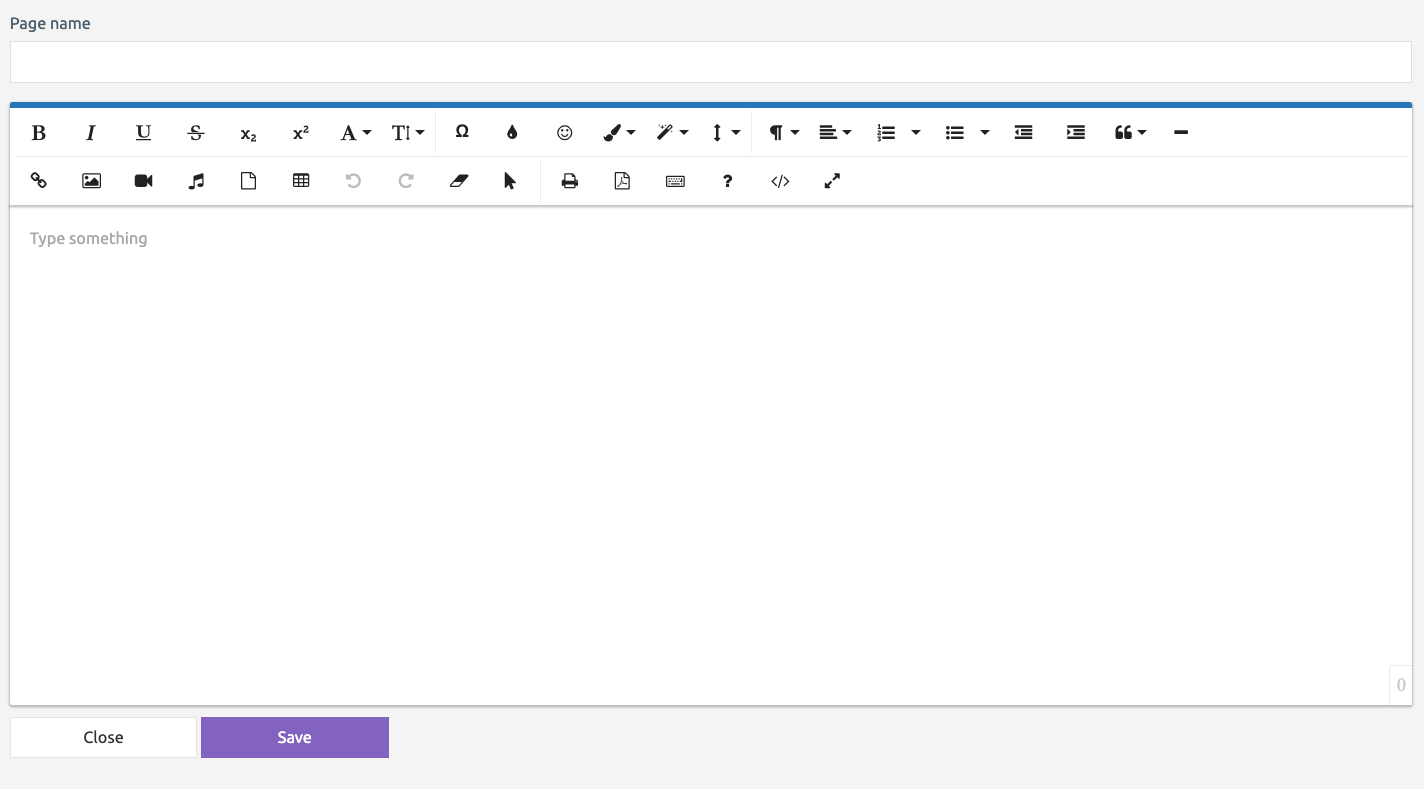The height and width of the screenshot is (789, 1424).
Task: Insert a video with camera icon
Action: pyautogui.click(x=144, y=181)
